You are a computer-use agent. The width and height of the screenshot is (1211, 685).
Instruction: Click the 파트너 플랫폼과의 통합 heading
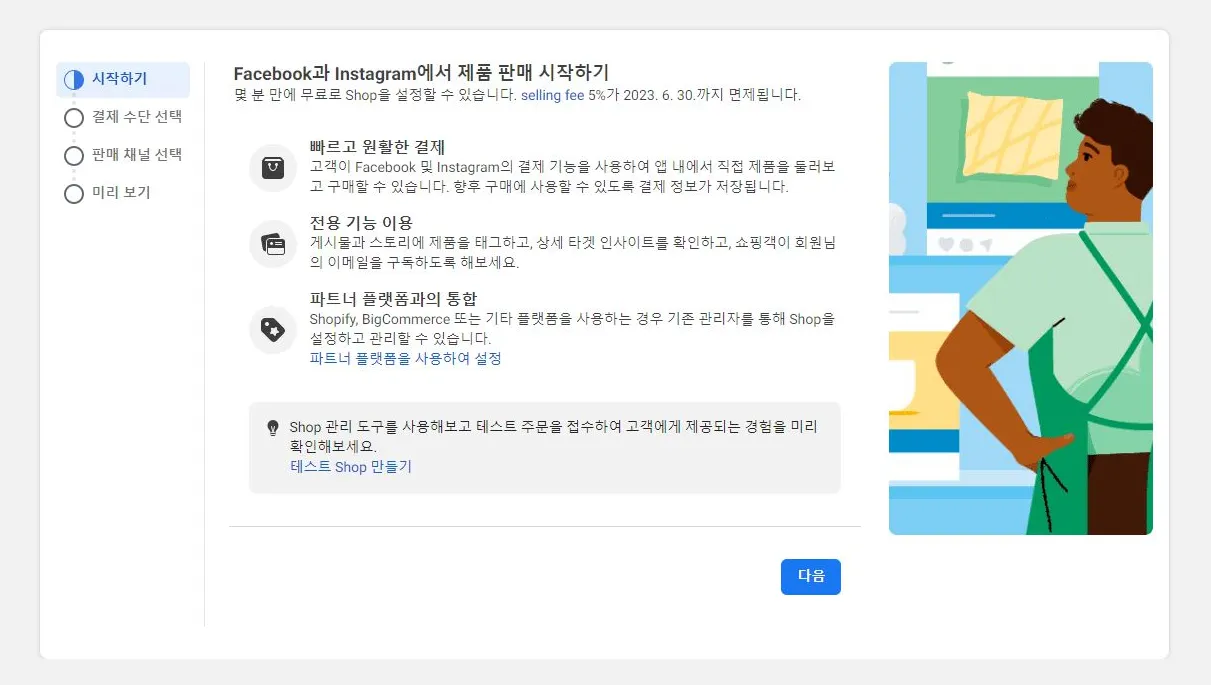click(x=393, y=299)
